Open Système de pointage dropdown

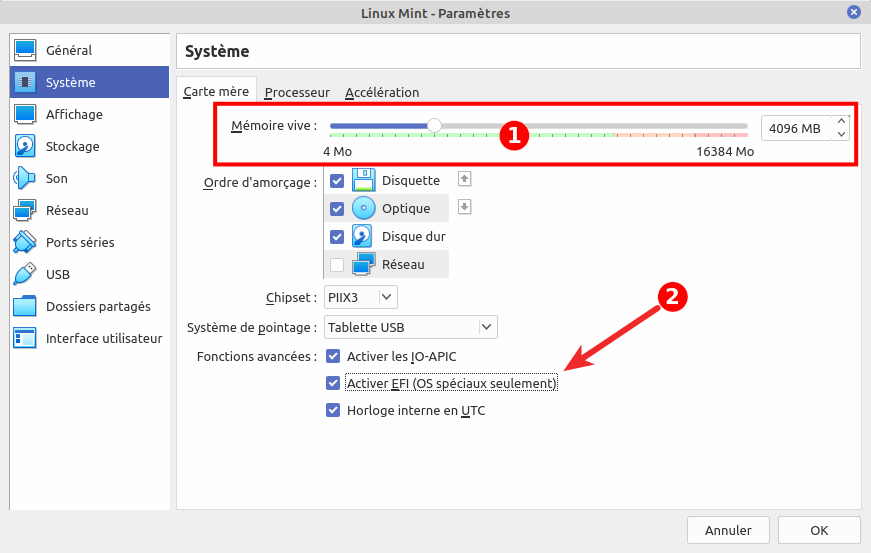coord(411,327)
